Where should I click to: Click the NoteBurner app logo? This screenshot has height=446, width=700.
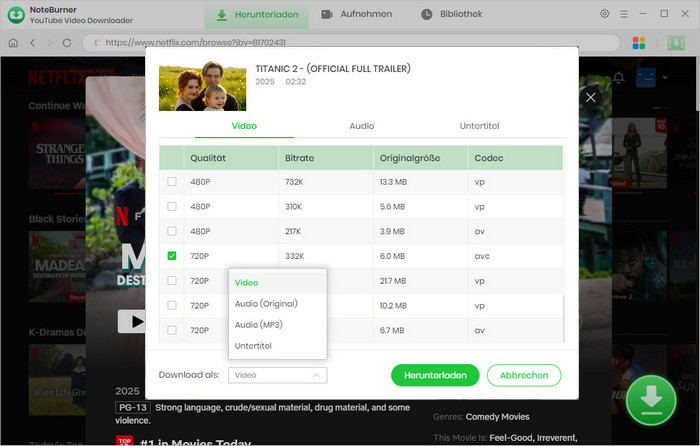pyautogui.click(x=17, y=15)
